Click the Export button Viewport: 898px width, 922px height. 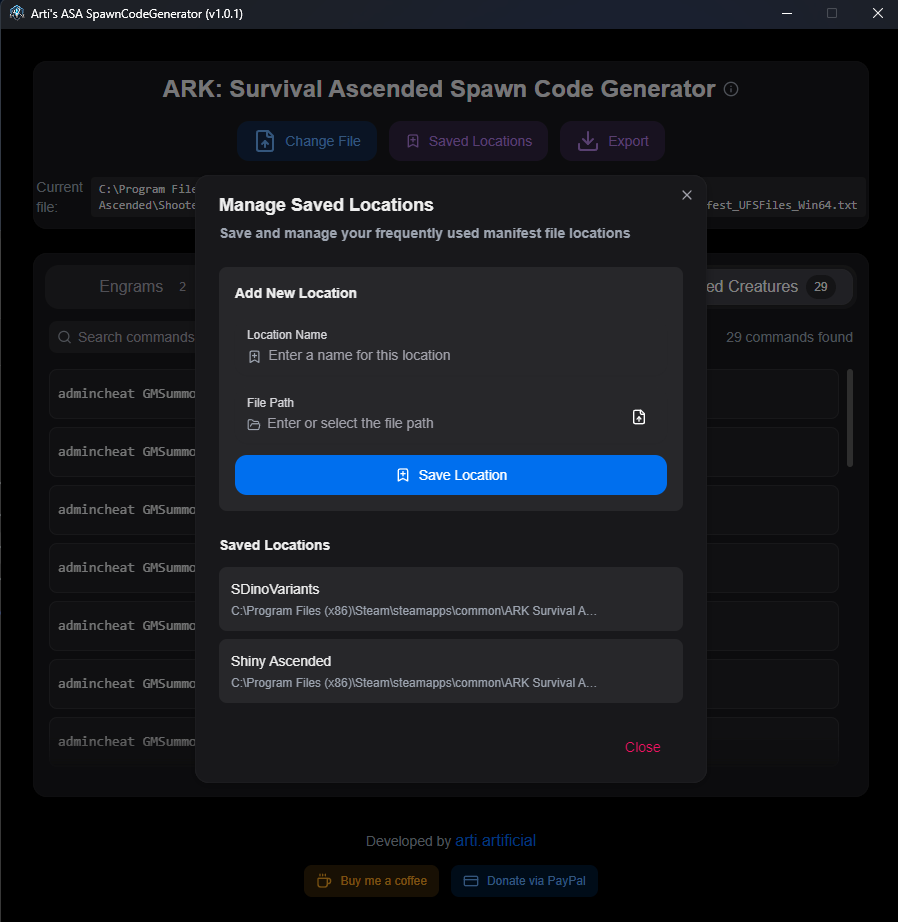(612, 141)
